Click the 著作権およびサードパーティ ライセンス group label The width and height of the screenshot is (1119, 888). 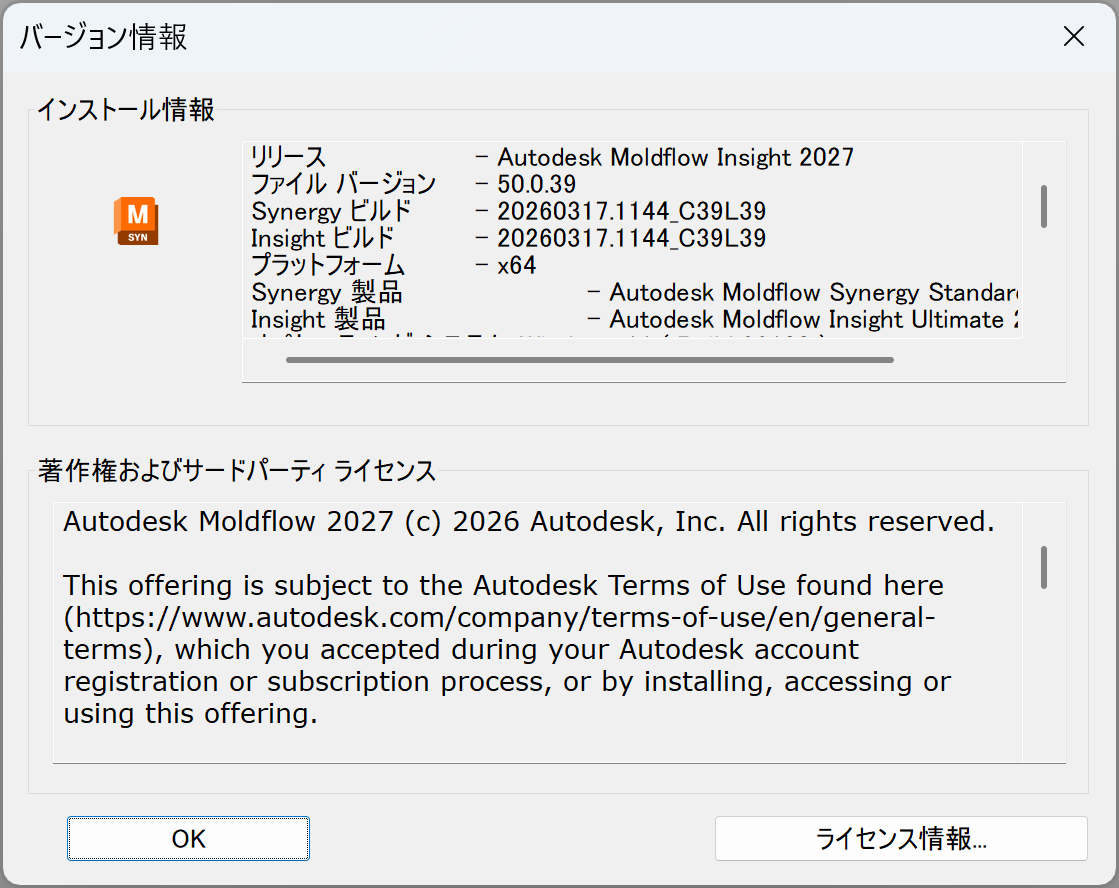pos(236,471)
